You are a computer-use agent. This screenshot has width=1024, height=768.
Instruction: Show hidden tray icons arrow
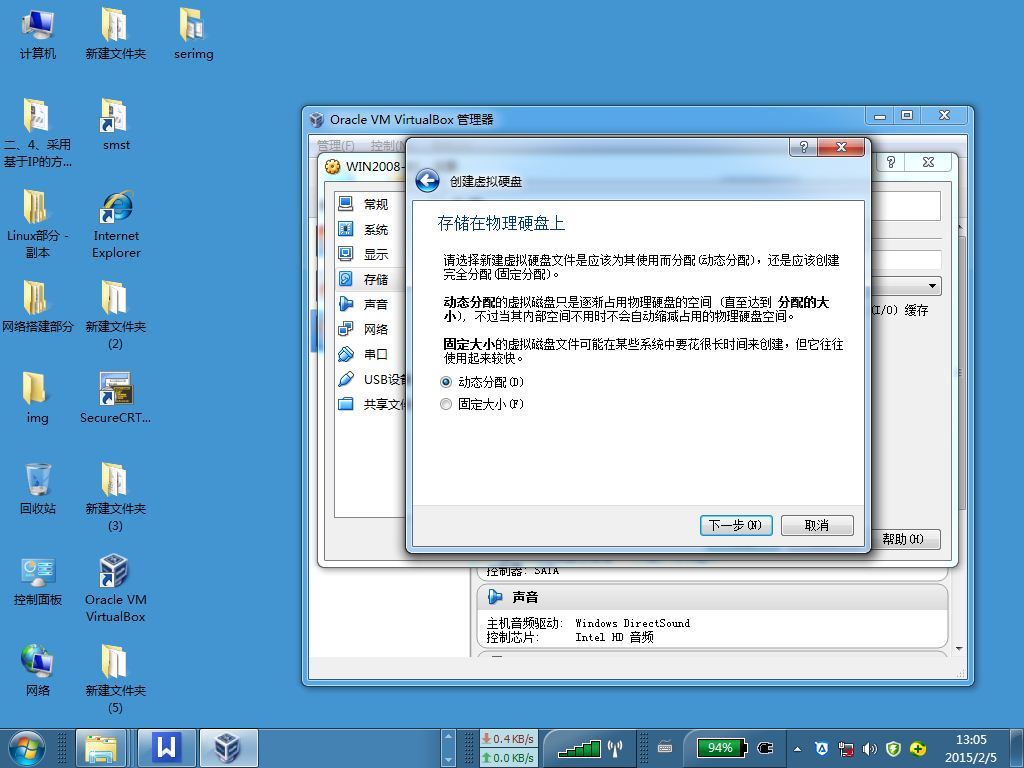click(x=797, y=749)
